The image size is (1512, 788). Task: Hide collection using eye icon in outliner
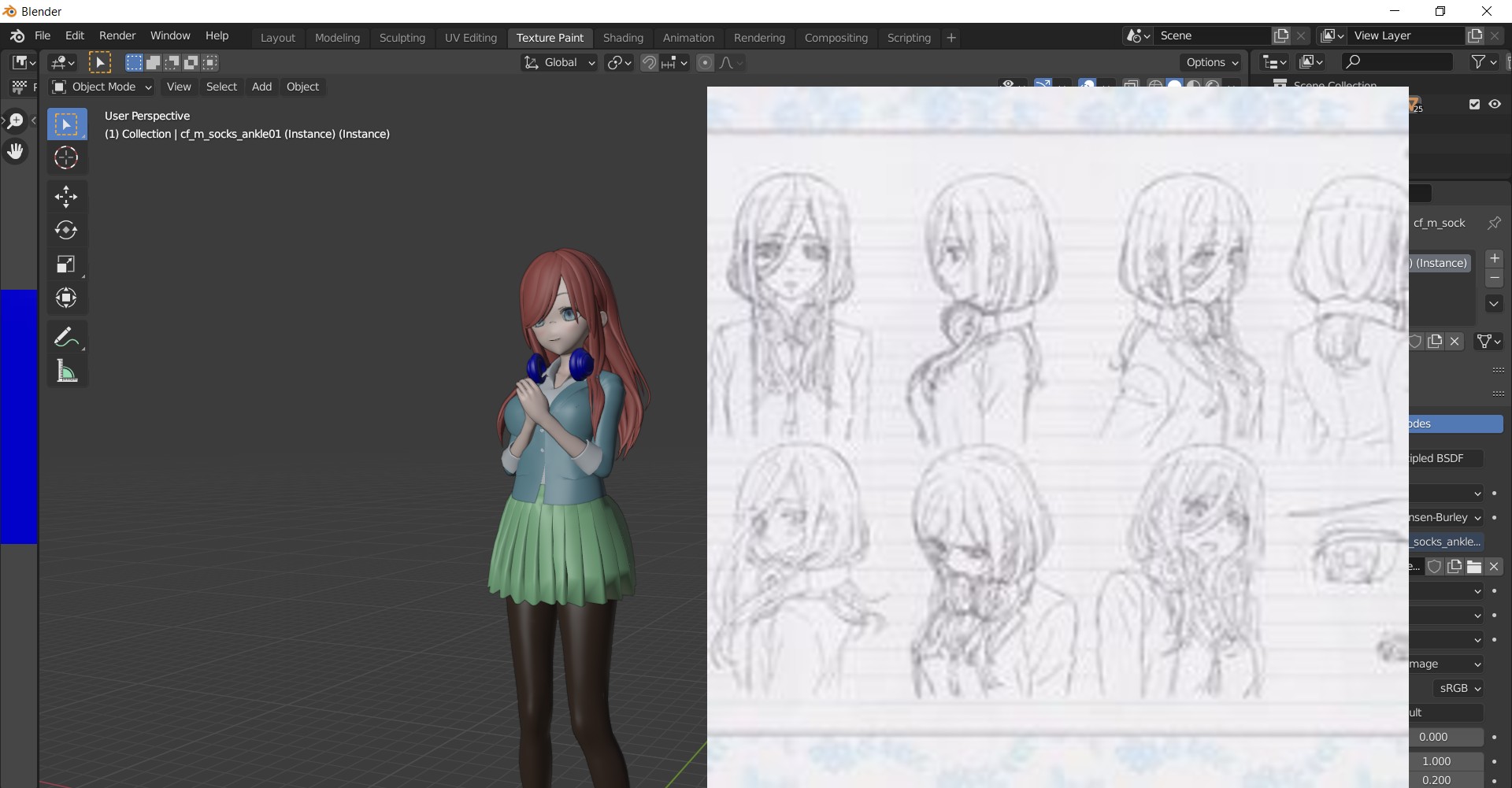[x=1494, y=104]
